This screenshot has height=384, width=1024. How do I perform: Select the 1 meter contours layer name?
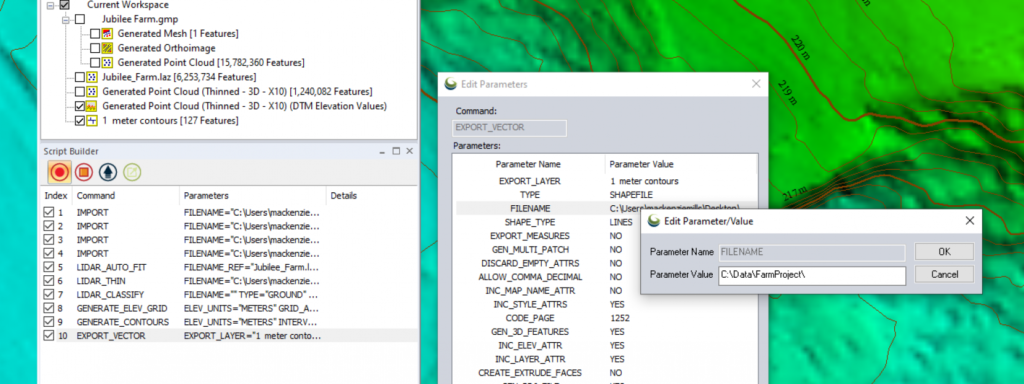click(170, 121)
